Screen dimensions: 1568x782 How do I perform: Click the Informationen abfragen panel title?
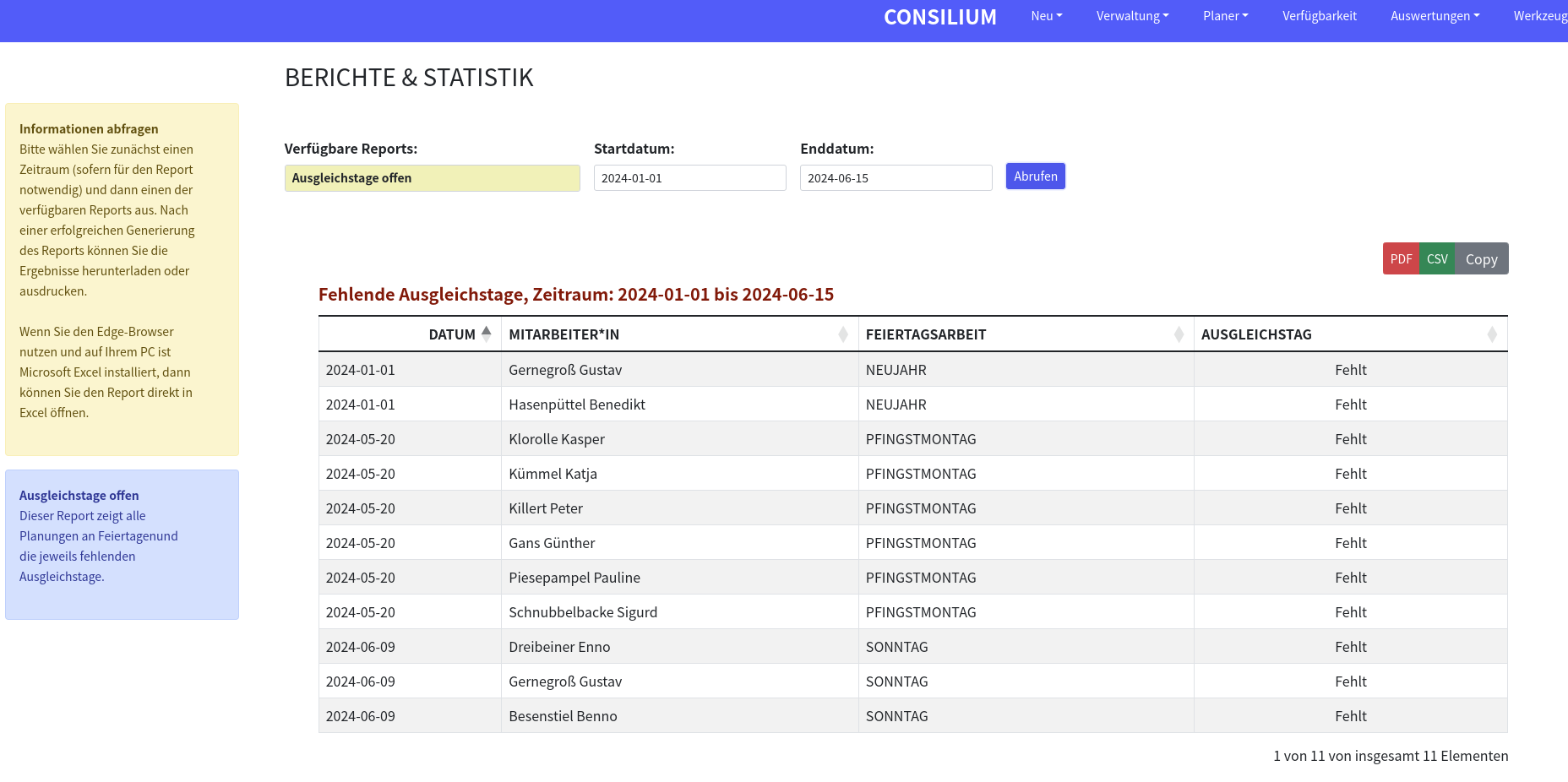[89, 129]
